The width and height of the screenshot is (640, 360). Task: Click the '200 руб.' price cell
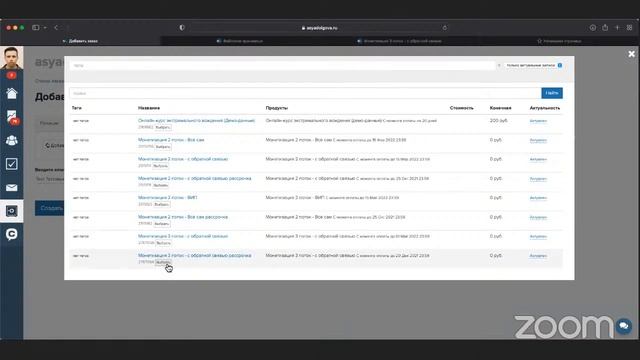(498, 121)
